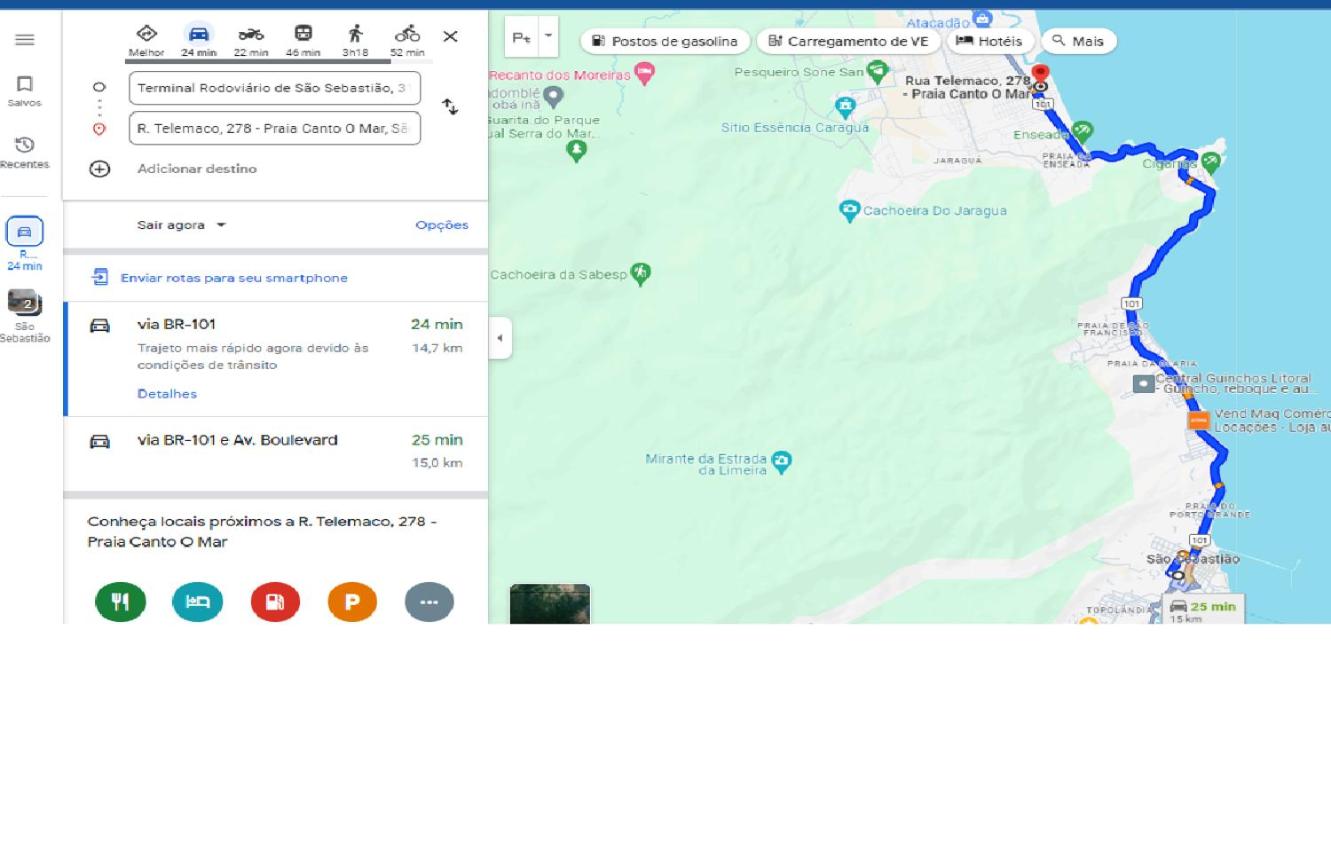Select the Melhor travel mode tab
The height and width of the screenshot is (850, 1331).
(x=146, y=41)
